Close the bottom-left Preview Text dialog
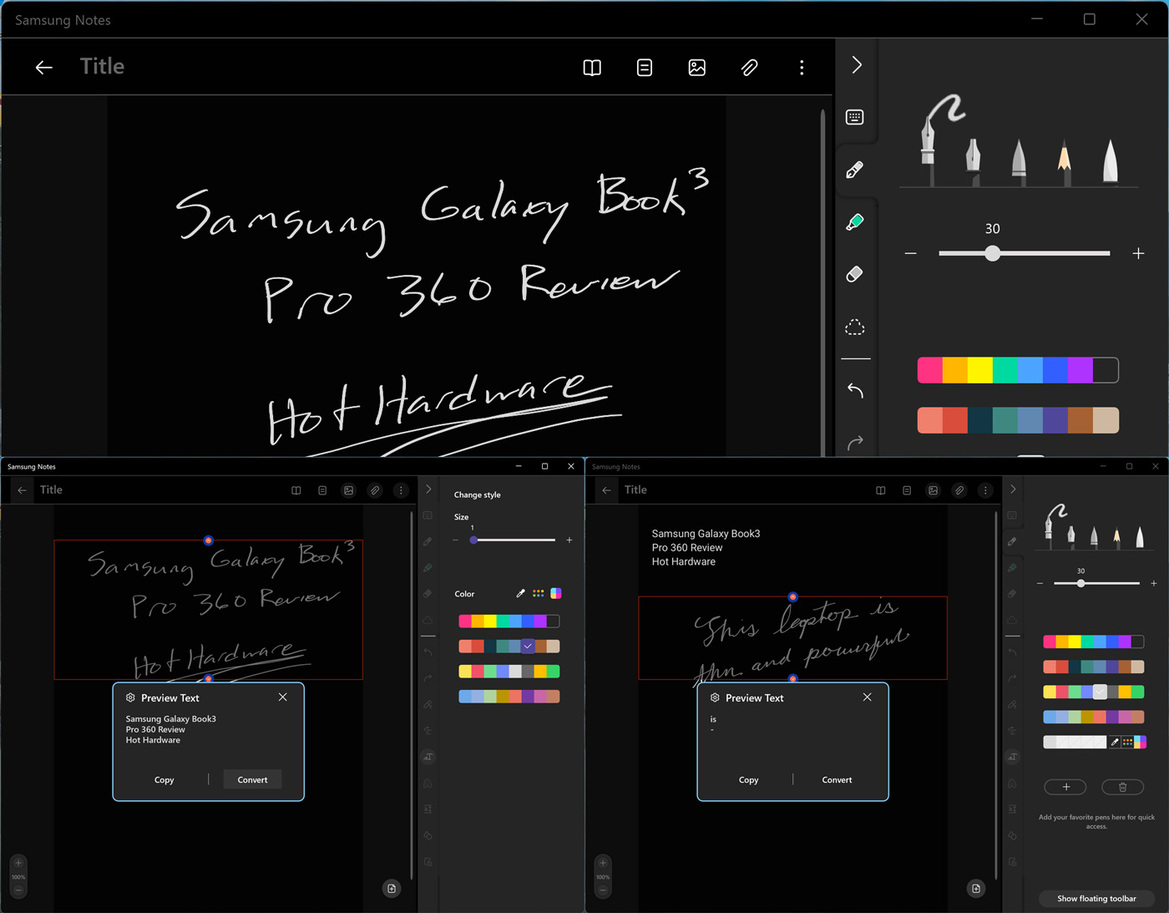Viewport: 1169px width, 913px height. click(x=283, y=697)
